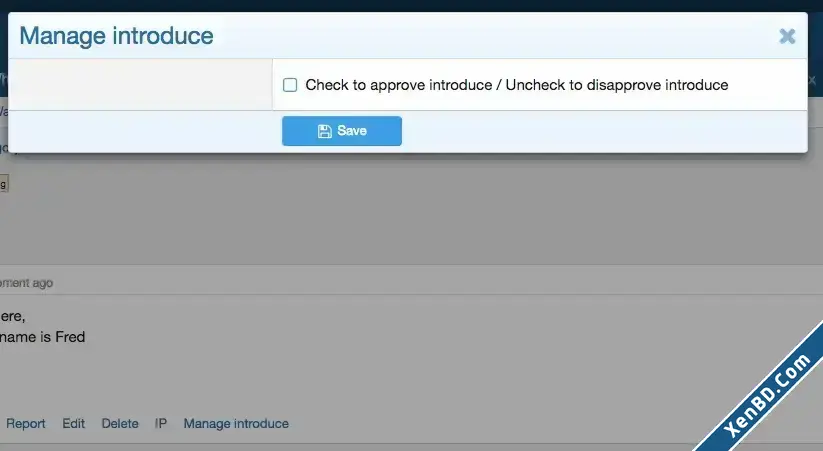The image size is (823, 451).
Task: Click the Edit link under the post
Action: pos(73,424)
